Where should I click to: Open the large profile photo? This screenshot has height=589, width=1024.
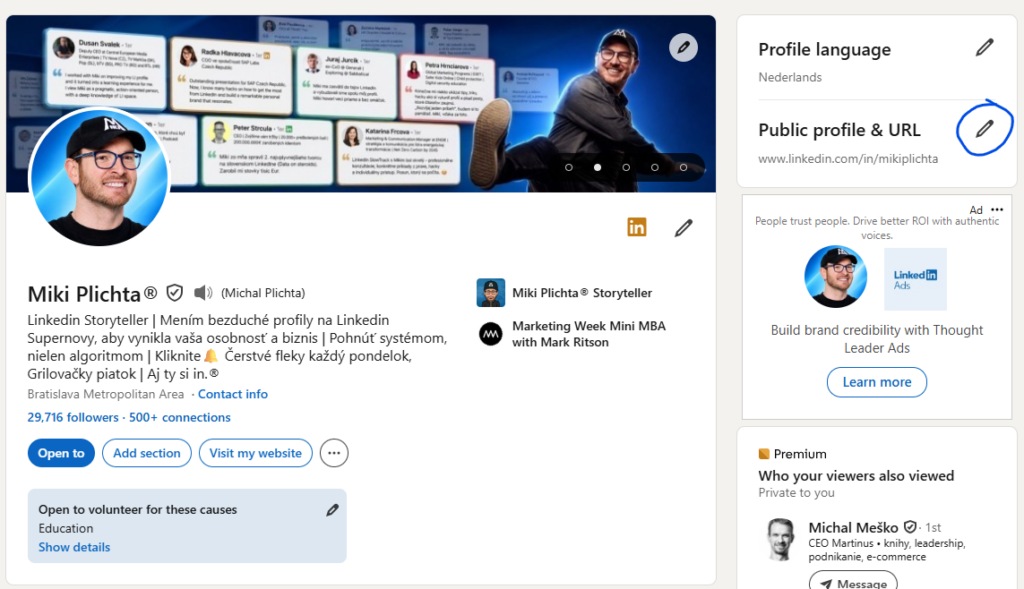click(99, 176)
